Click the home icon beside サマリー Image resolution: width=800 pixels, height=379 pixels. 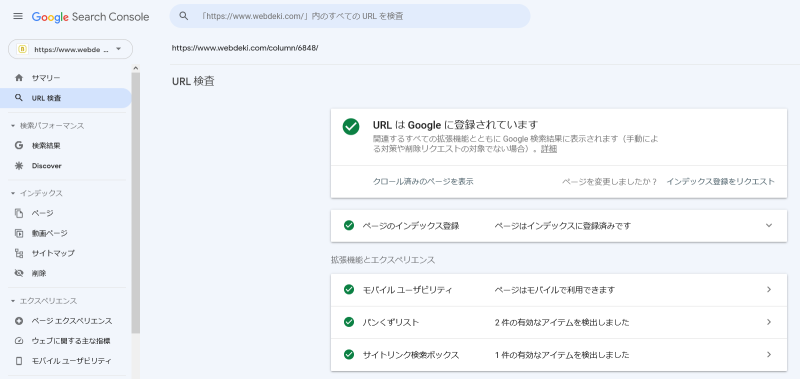click(19, 78)
